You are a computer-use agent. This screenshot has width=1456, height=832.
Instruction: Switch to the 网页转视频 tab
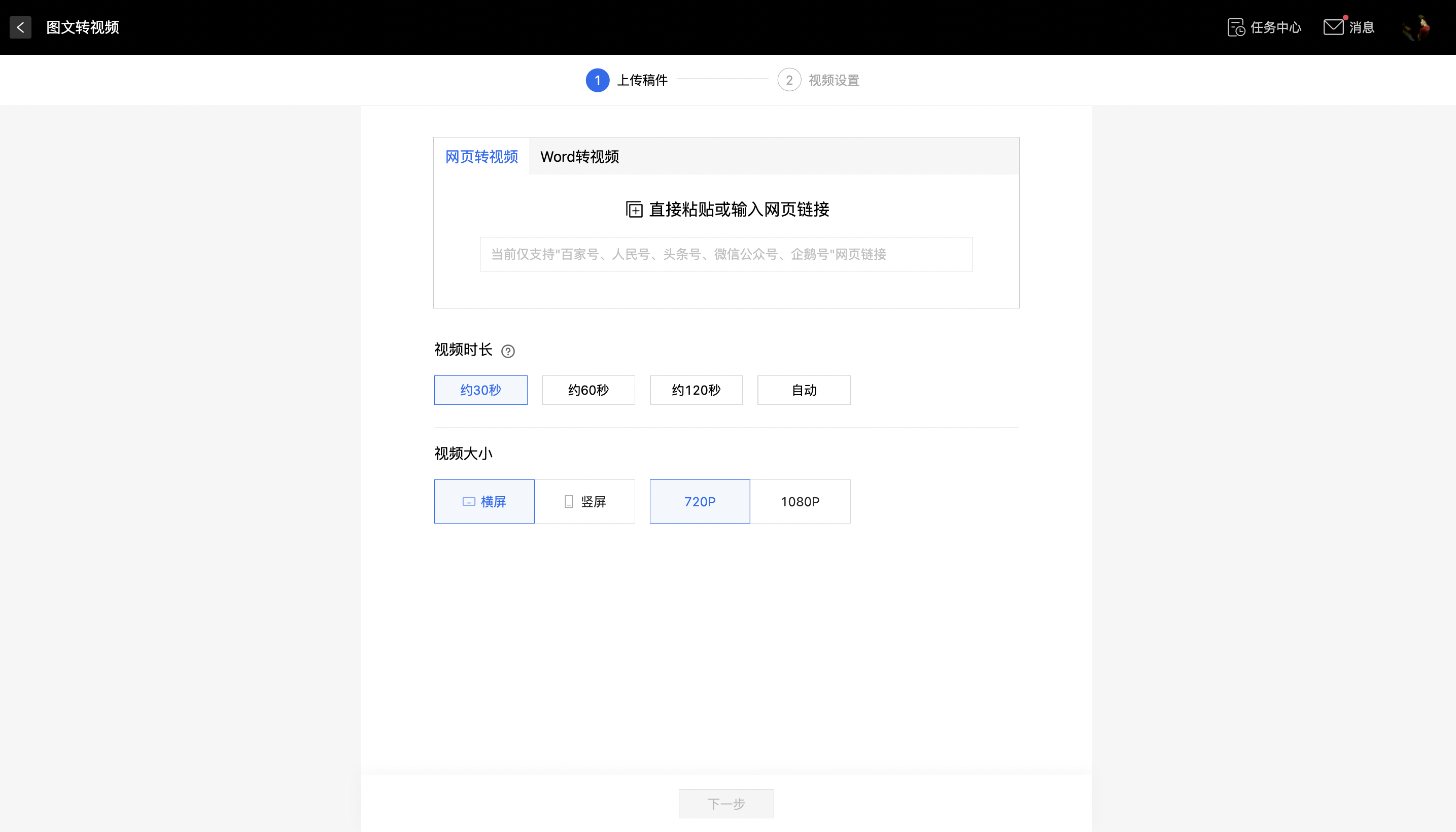(x=482, y=157)
